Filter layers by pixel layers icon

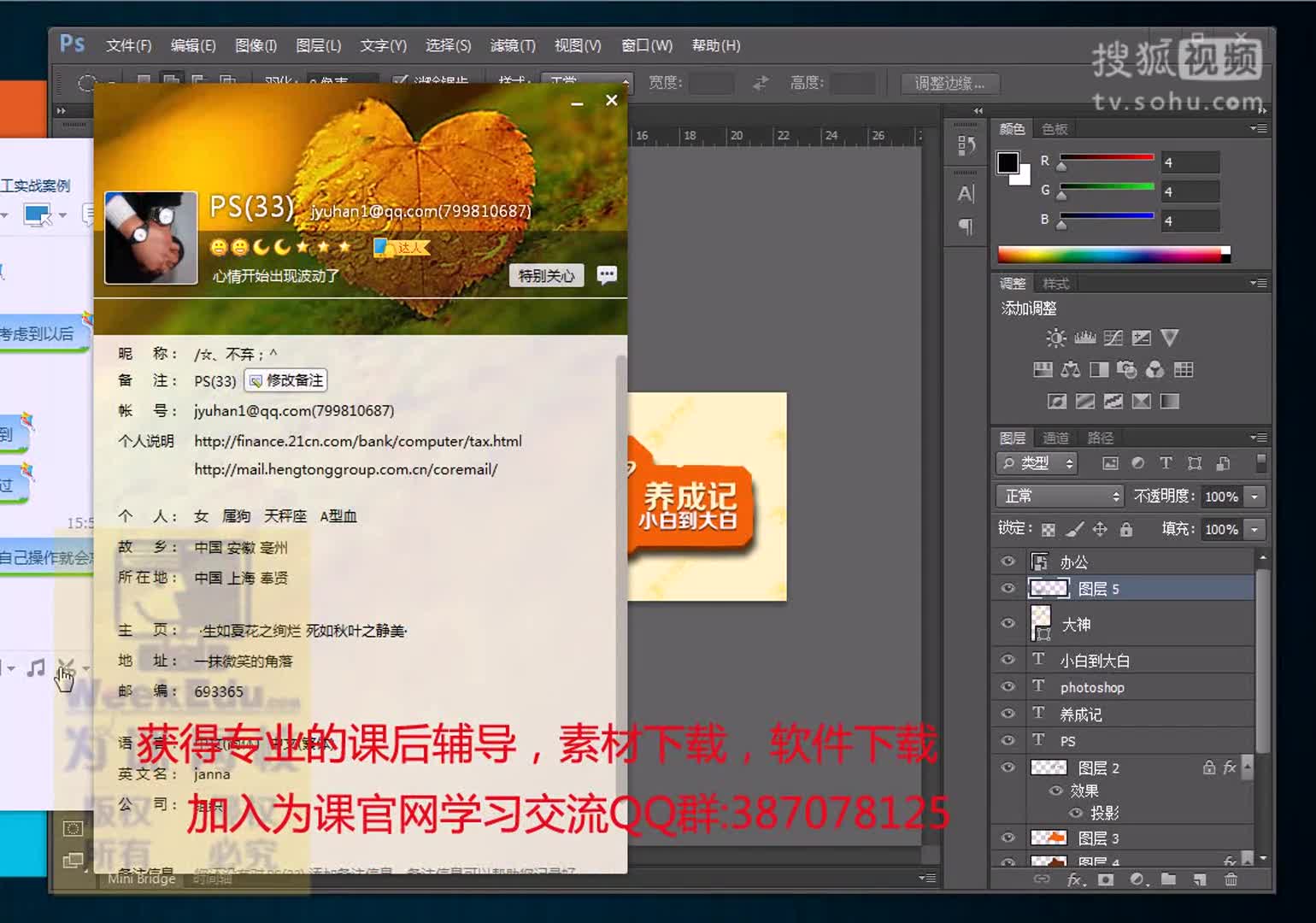1110,463
